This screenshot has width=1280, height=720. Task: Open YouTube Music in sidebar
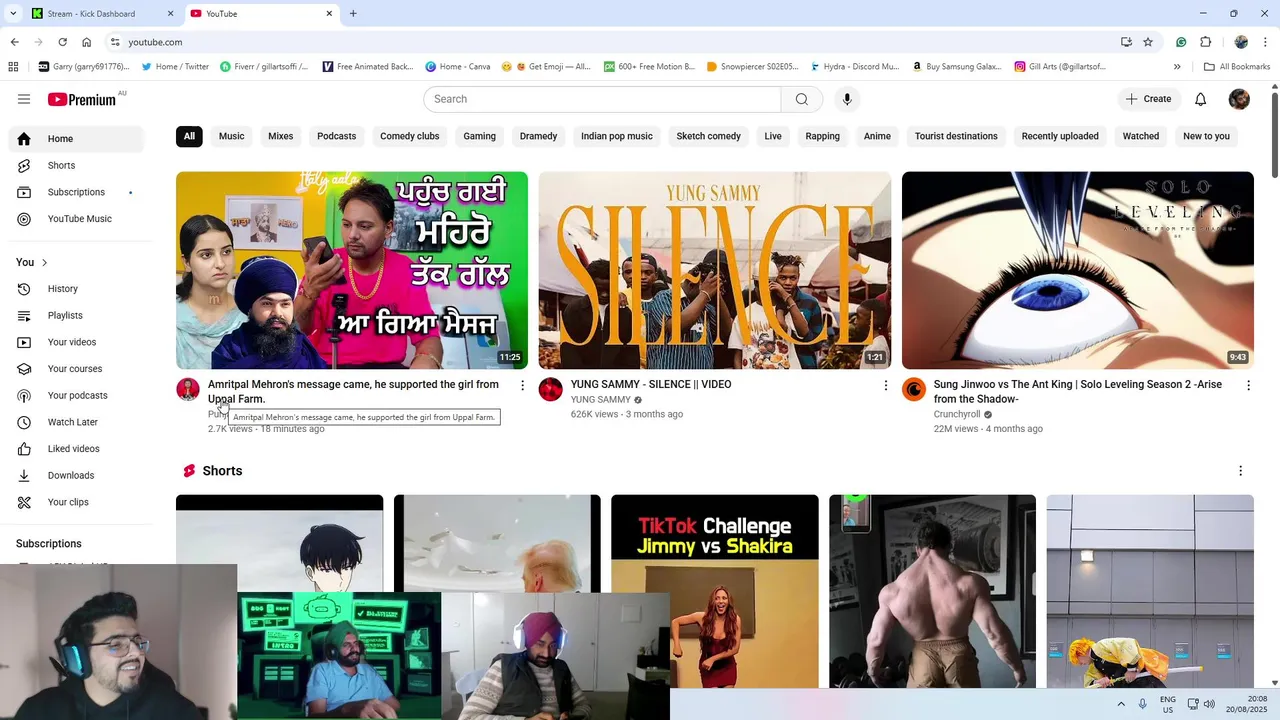[x=76, y=219]
